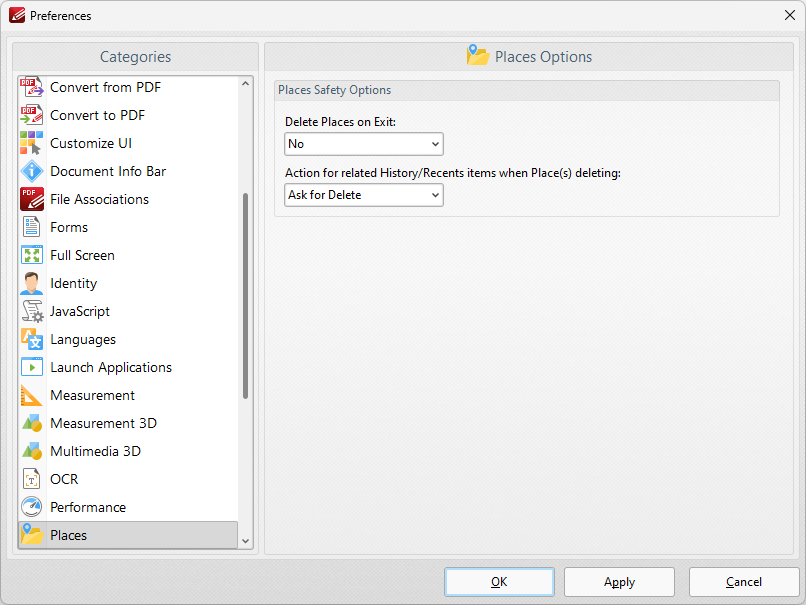
Task: Click the categories list scrollbar thumb
Action: click(246, 296)
